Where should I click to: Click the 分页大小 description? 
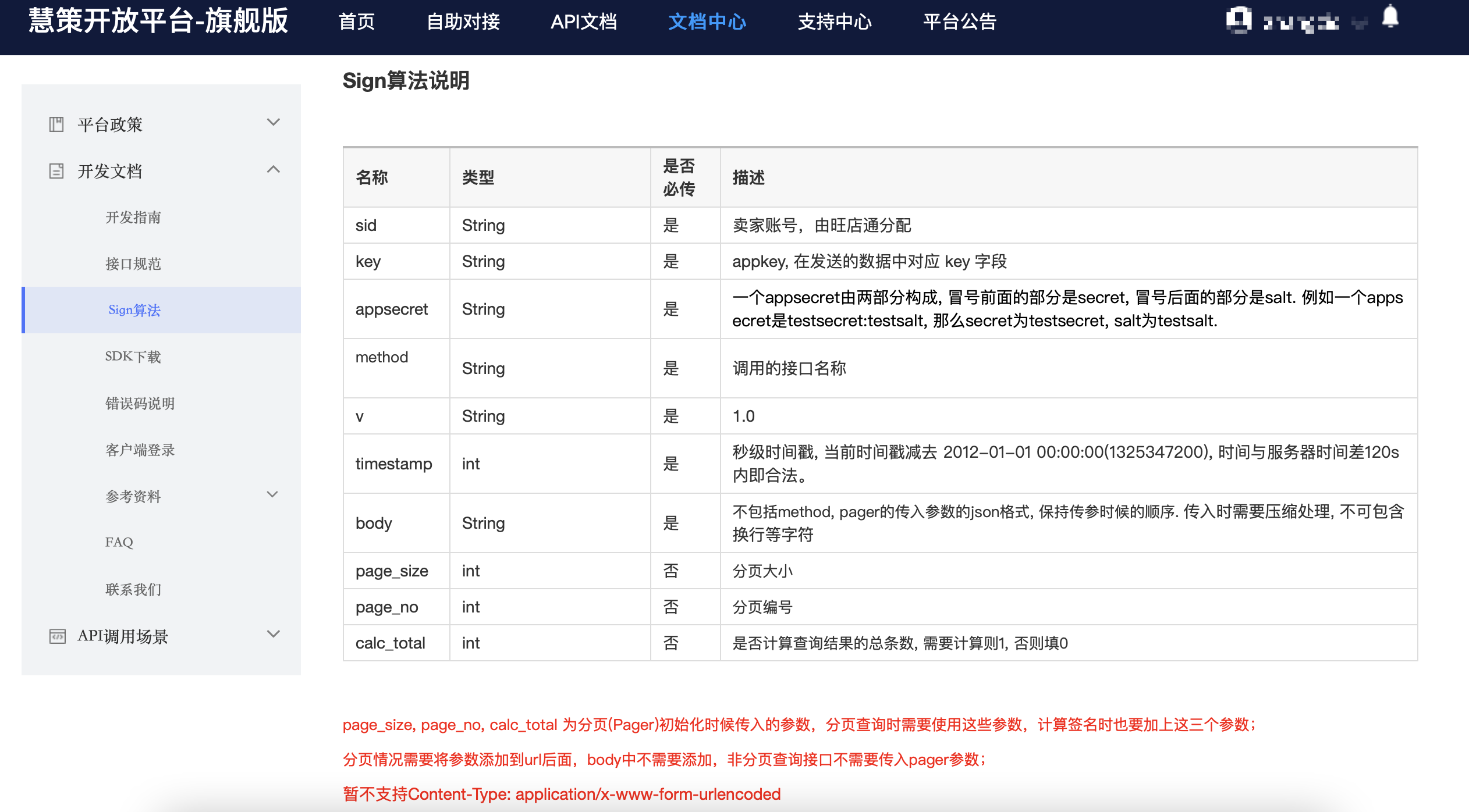pos(762,571)
